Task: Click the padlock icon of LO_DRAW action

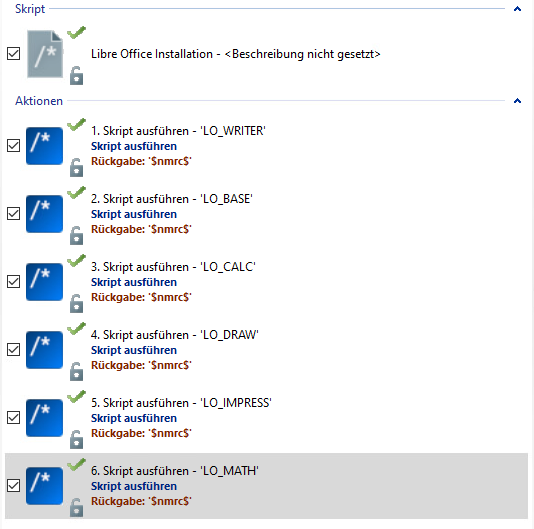Action: click(76, 371)
